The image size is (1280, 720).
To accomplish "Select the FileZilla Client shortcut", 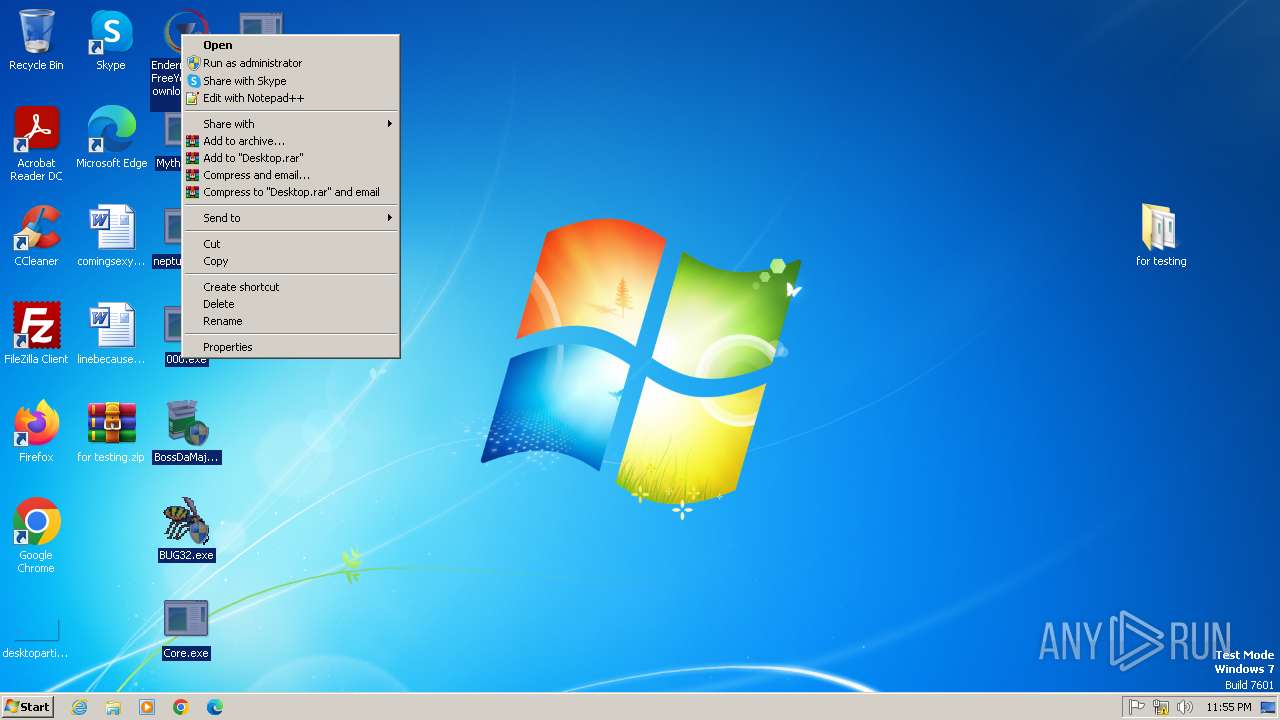I will pos(36,334).
